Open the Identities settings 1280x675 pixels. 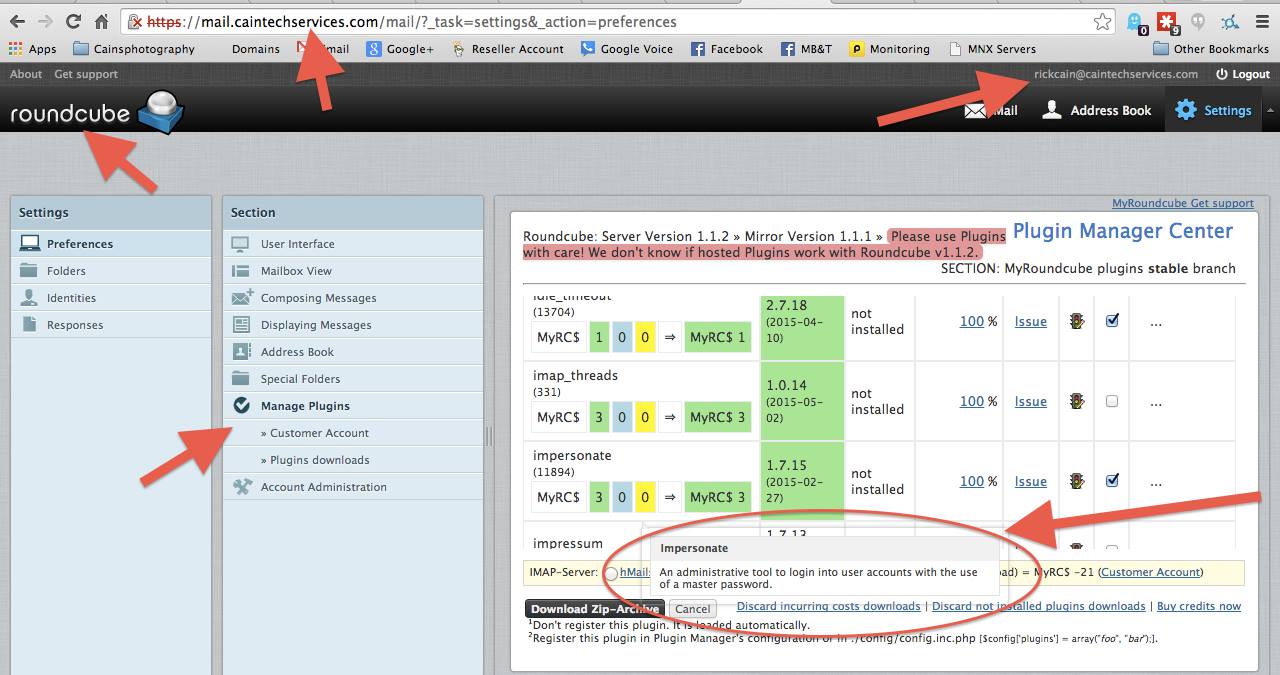(x=111, y=298)
